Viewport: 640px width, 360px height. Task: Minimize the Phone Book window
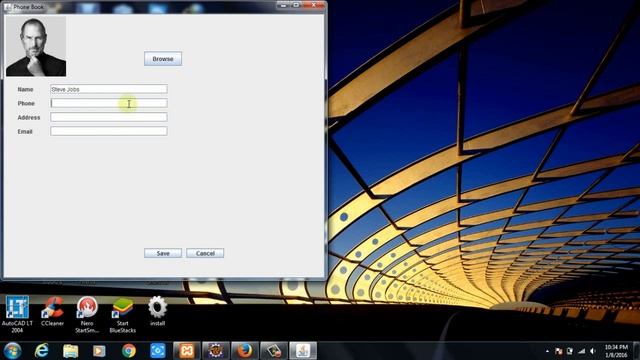284,5
